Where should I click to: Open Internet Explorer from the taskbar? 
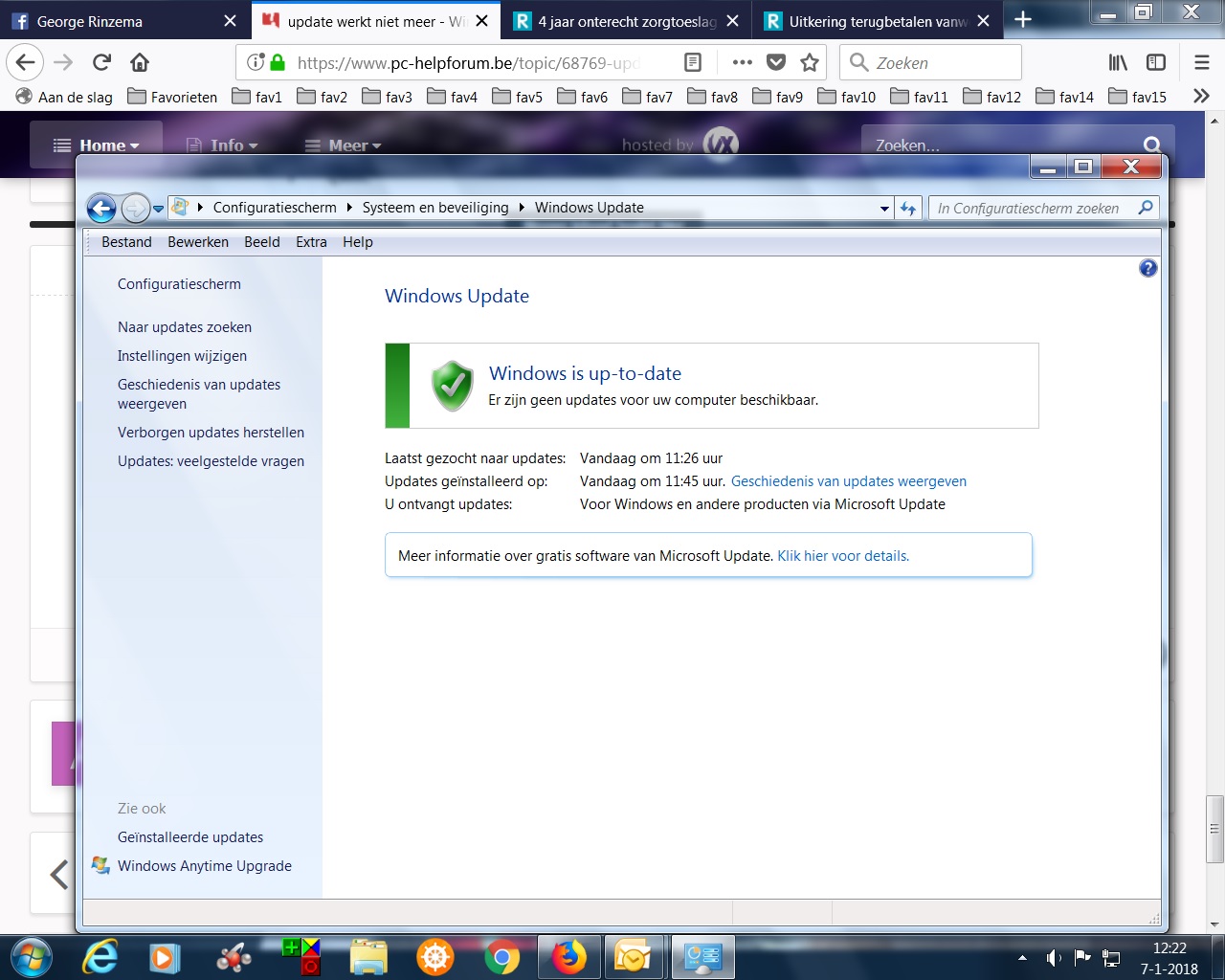click(x=100, y=957)
